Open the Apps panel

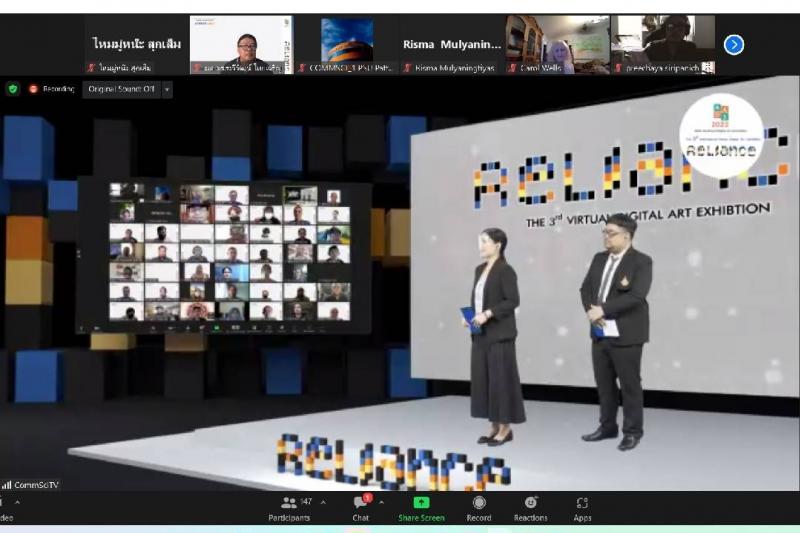tap(582, 507)
